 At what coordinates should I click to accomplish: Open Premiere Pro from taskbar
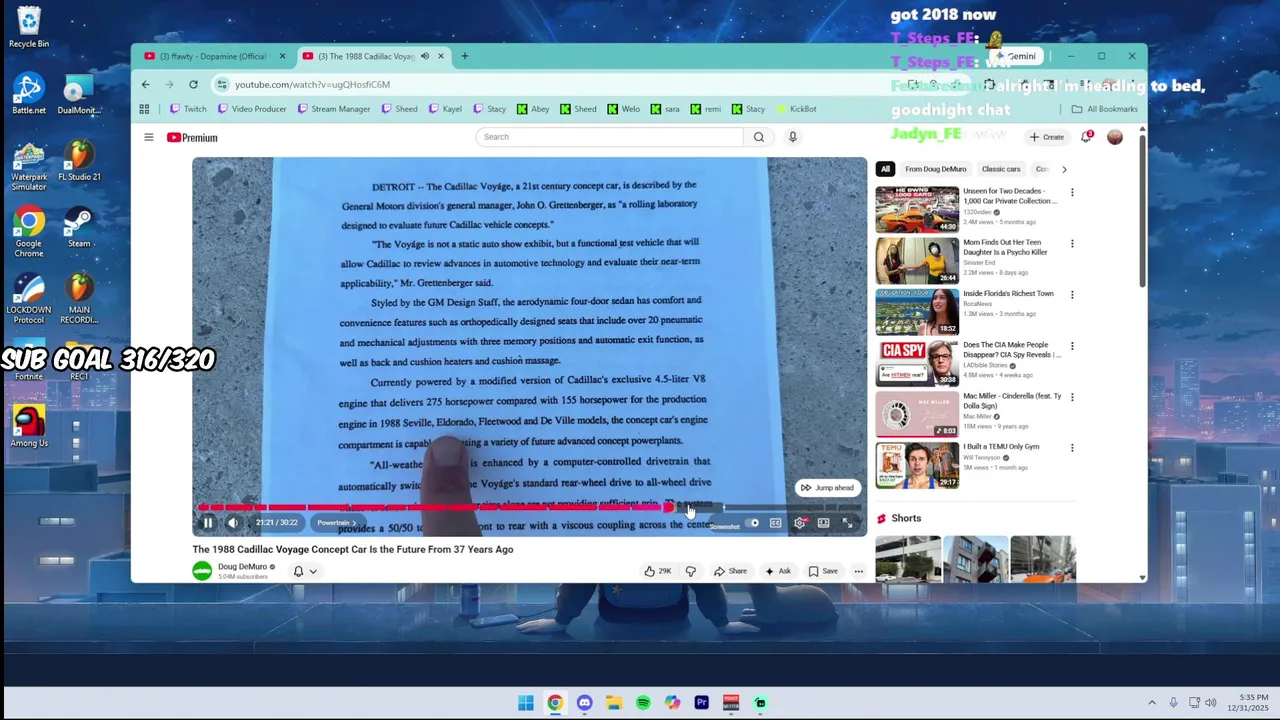(701, 703)
